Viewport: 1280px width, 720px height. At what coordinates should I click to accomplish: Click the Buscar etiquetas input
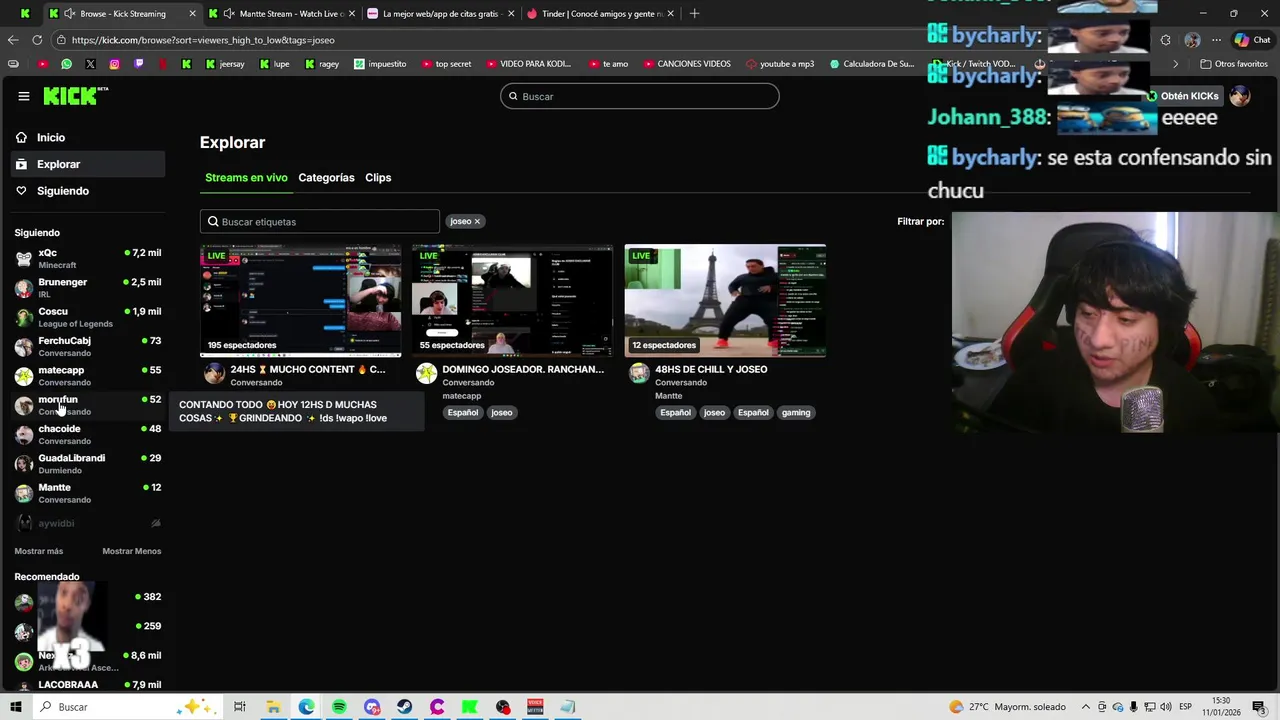coord(320,222)
